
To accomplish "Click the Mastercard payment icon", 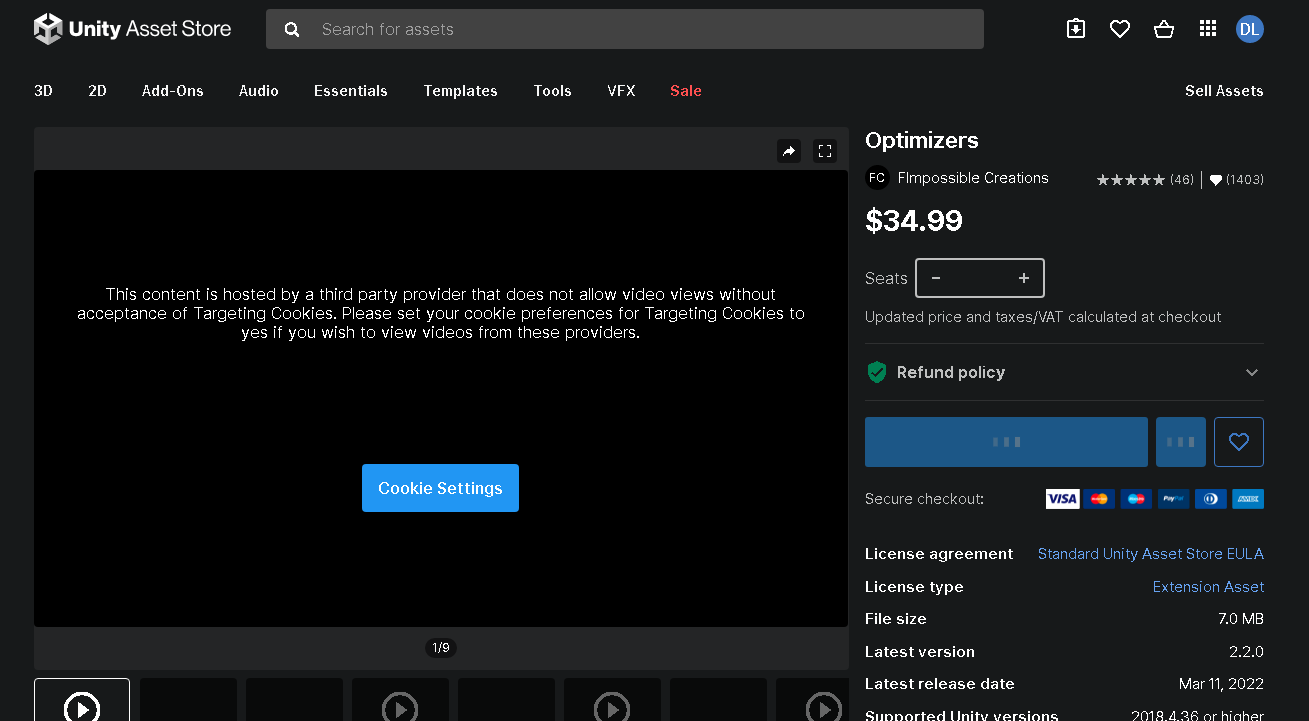I will (x=1099, y=499).
